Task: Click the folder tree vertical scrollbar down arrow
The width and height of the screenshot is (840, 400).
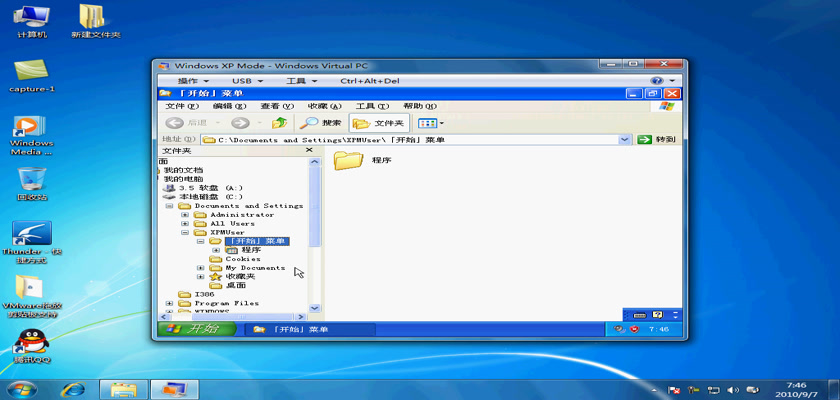Action: coord(316,308)
